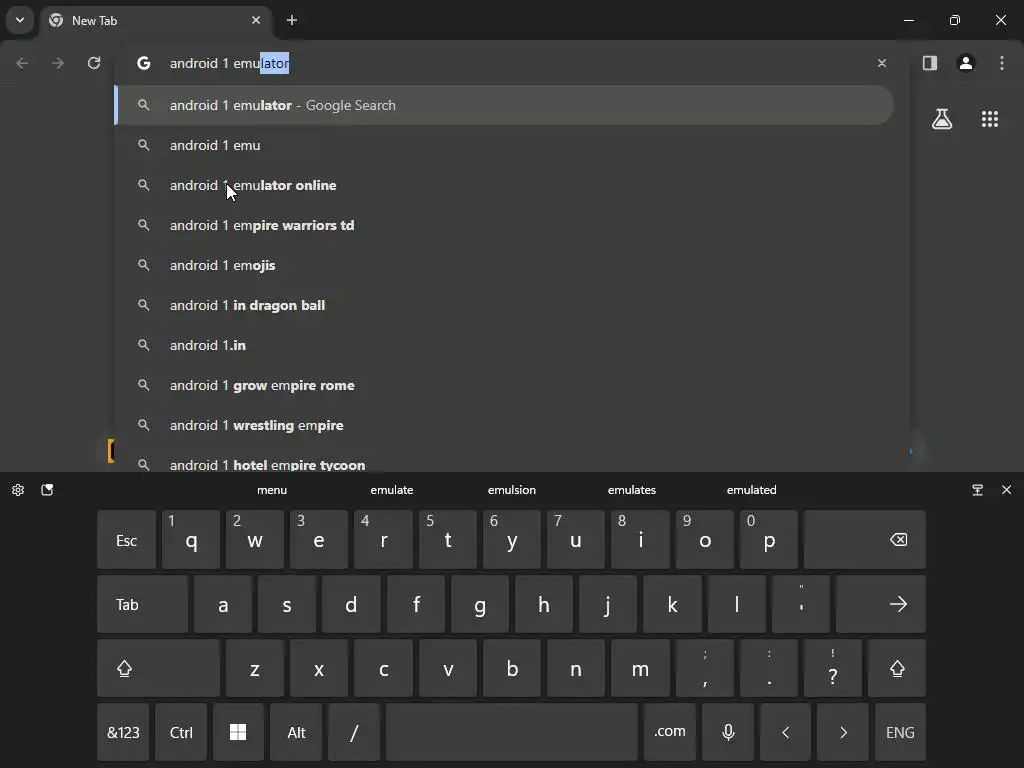Screen dimensions: 1024x768
Task: Open a new tab with plus button
Action: pos(292,20)
